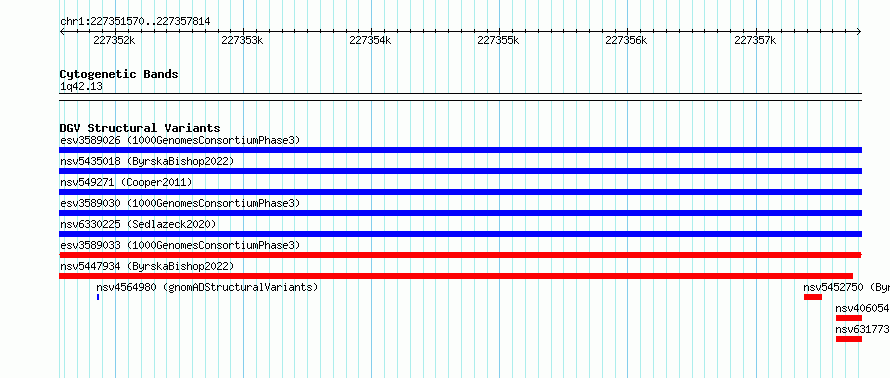Click the 1q42.13 cytogenetic band line
The image size is (890, 378).
pyautogui.click(x=460, y=97)
